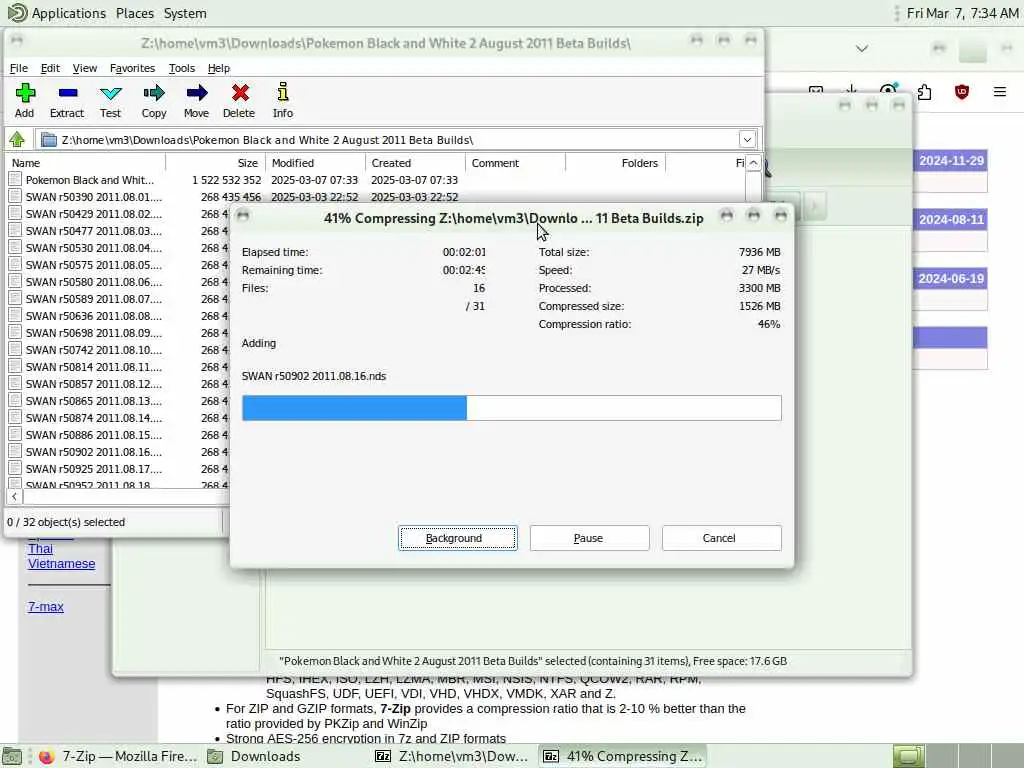Open the View menu
The image size is (1024, 768).
[x=85, y=68]
